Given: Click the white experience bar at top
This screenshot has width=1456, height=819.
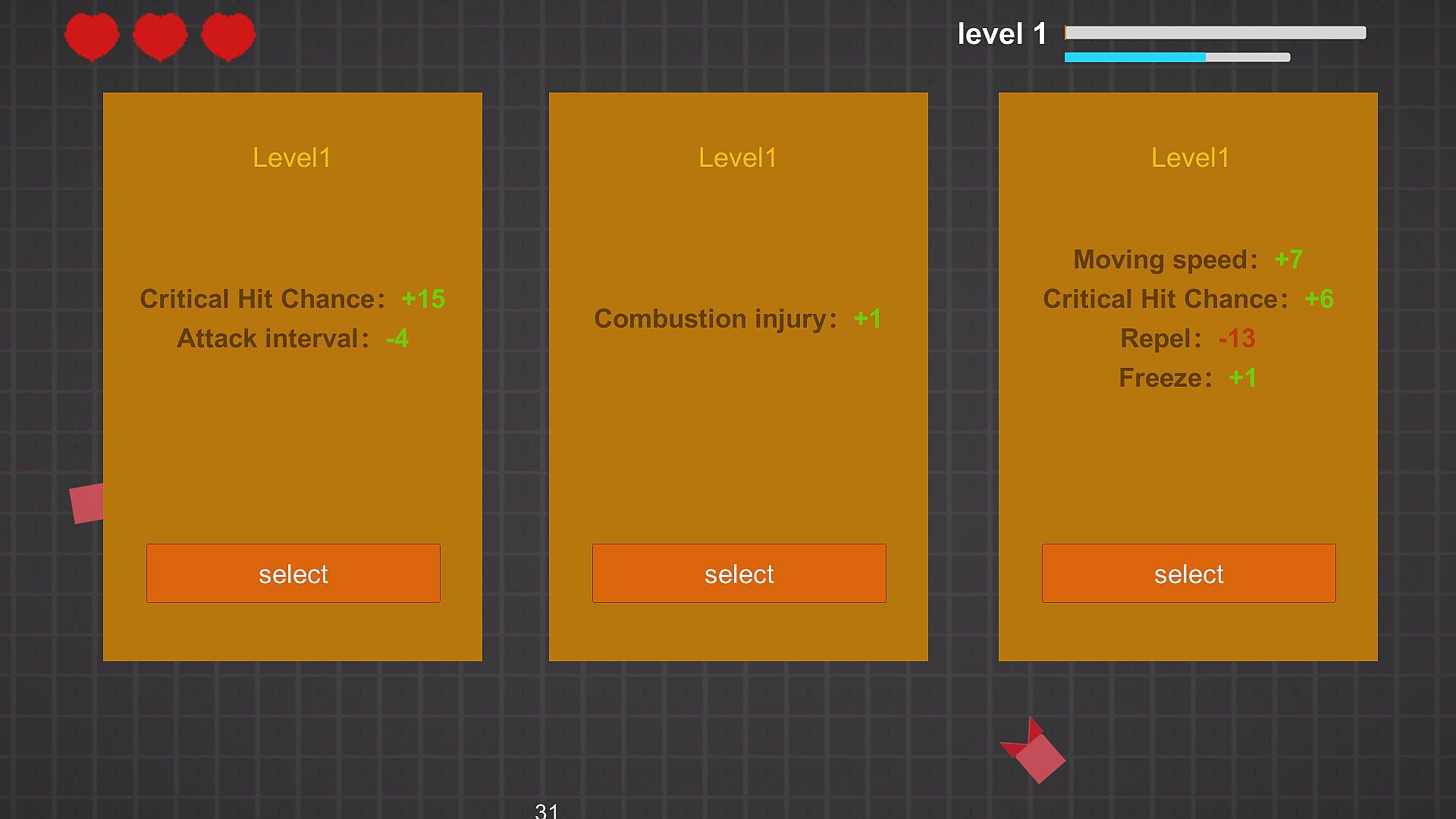Looking at the screenshot, I should (1215, 33).
